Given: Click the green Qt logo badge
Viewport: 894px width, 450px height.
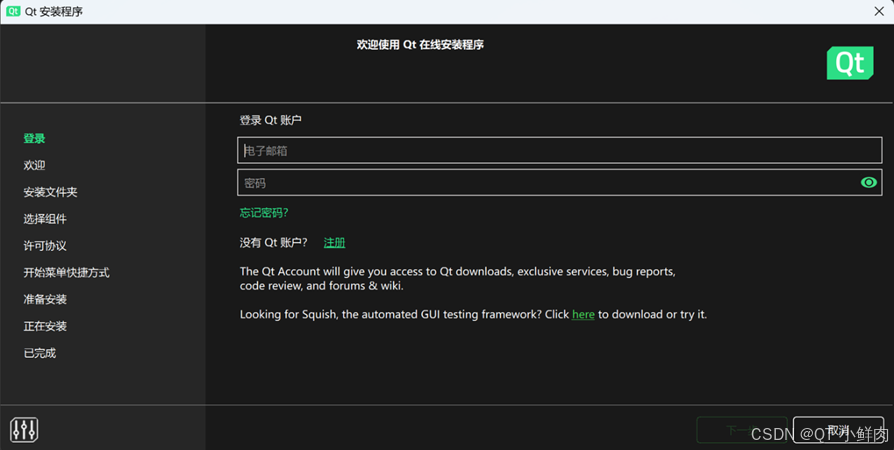Looking at the screenshot, I should (x=850, y=63).
